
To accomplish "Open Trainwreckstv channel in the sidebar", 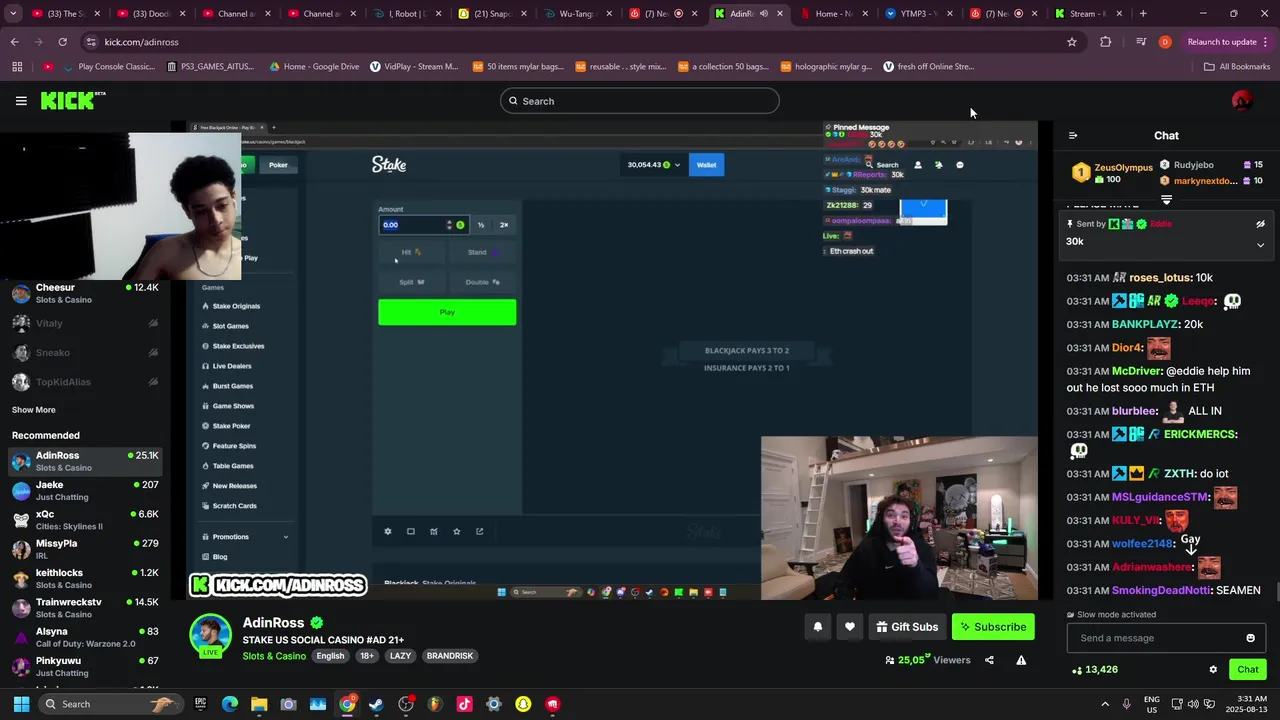I will click(x=85, y=608).
